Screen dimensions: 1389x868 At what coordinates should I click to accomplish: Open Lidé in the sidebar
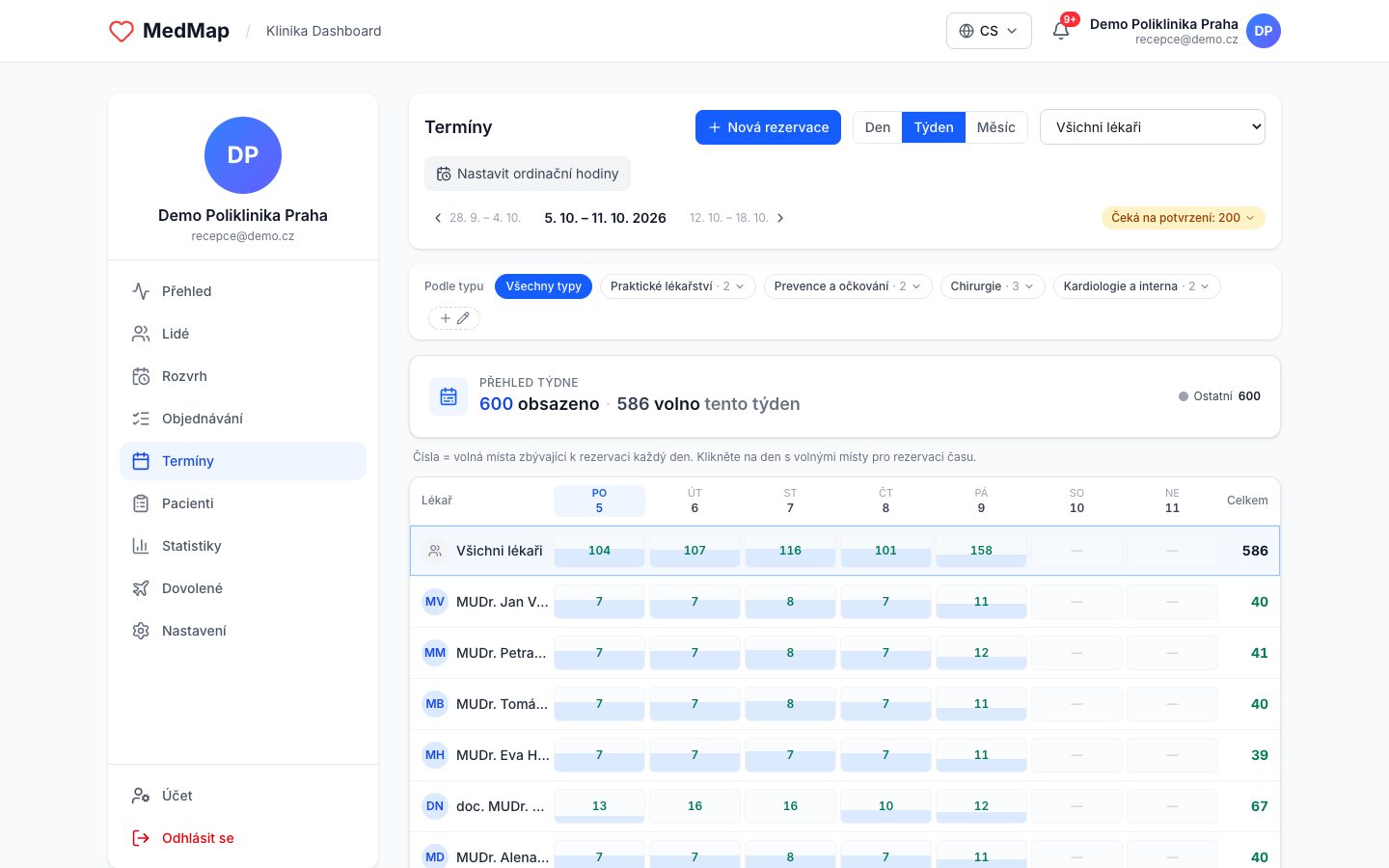click(243, 334)
